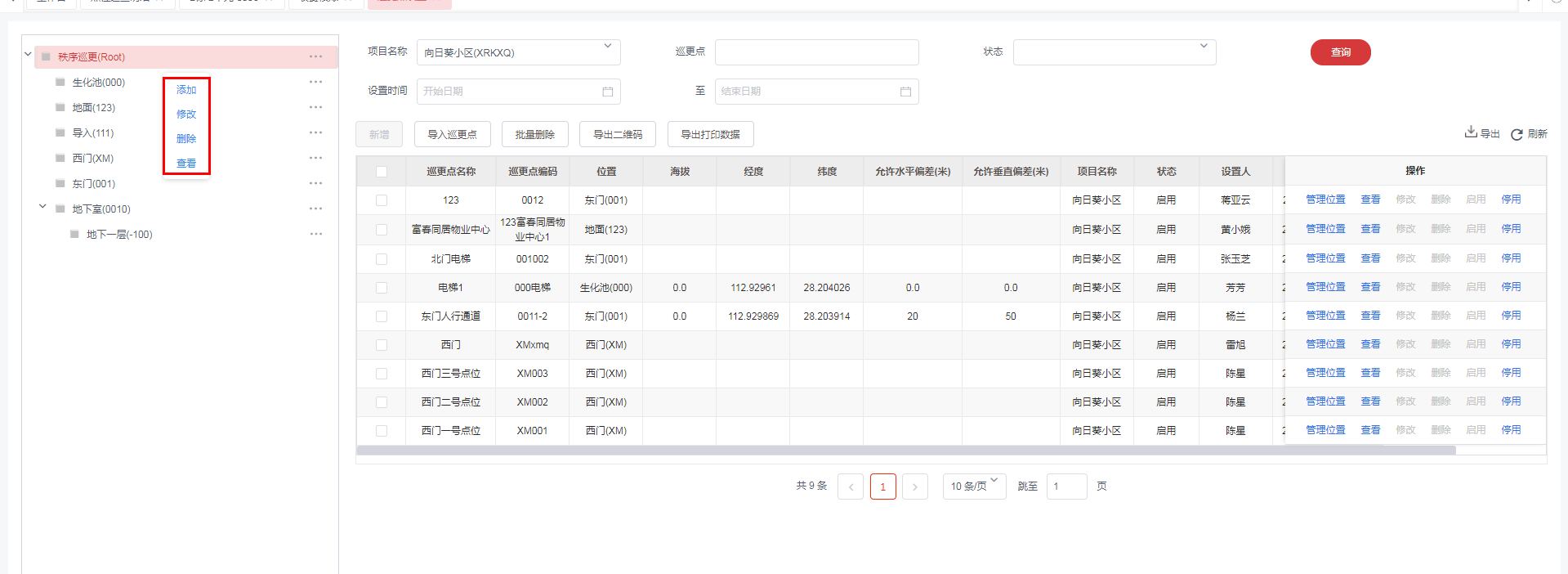Open more options for 地下一层(-100) node

click(315, 234)
